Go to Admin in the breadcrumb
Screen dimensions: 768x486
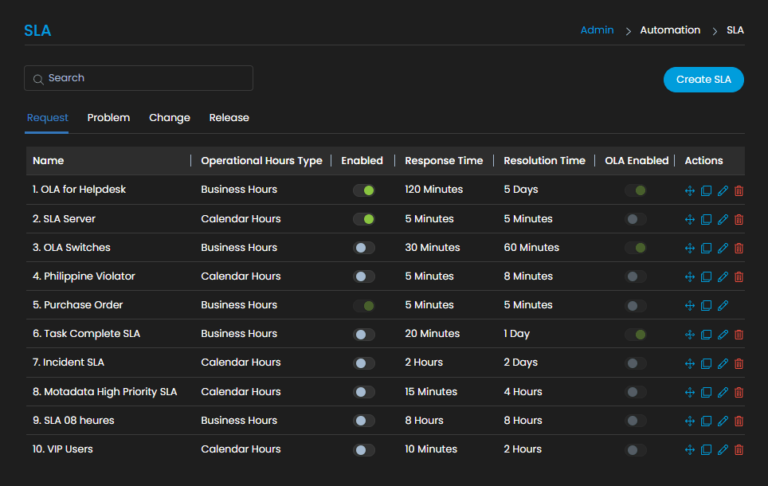click(597, 30)
